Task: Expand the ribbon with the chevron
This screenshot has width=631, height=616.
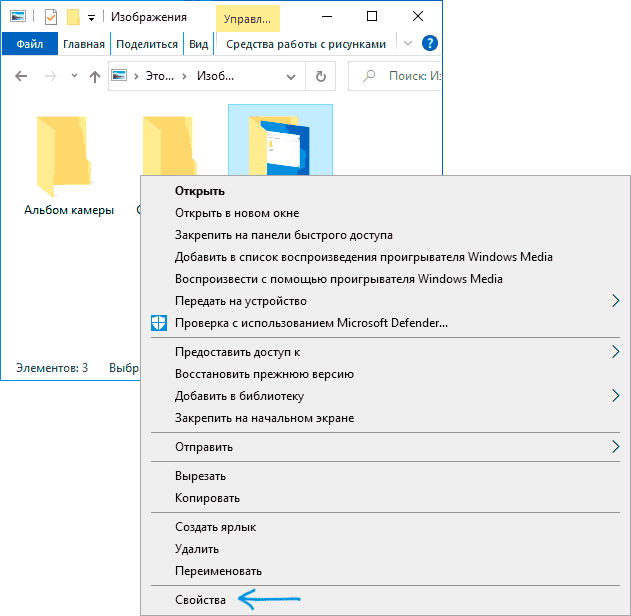Action: click(408, 43)
